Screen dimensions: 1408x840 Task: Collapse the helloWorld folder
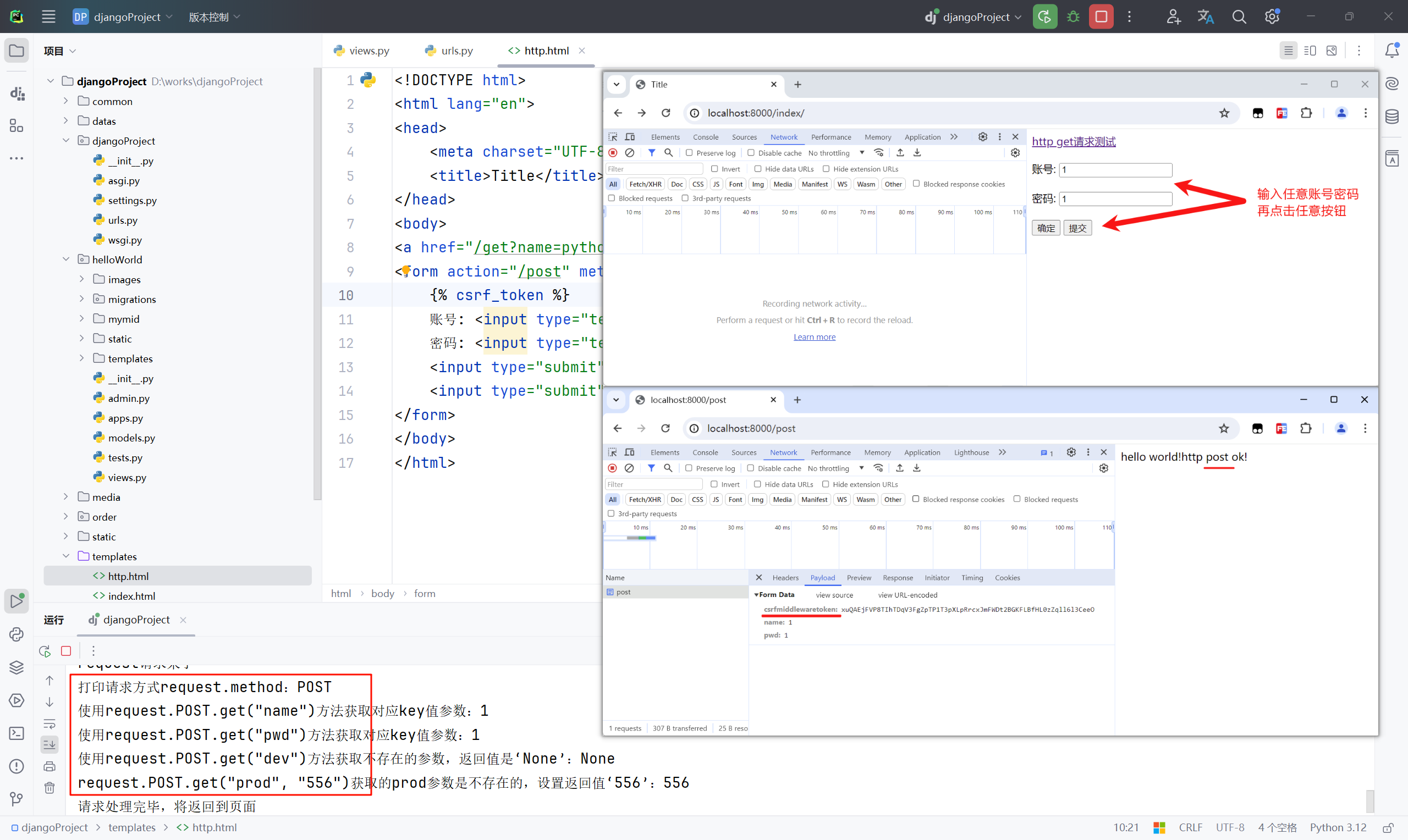click(65, 259)
